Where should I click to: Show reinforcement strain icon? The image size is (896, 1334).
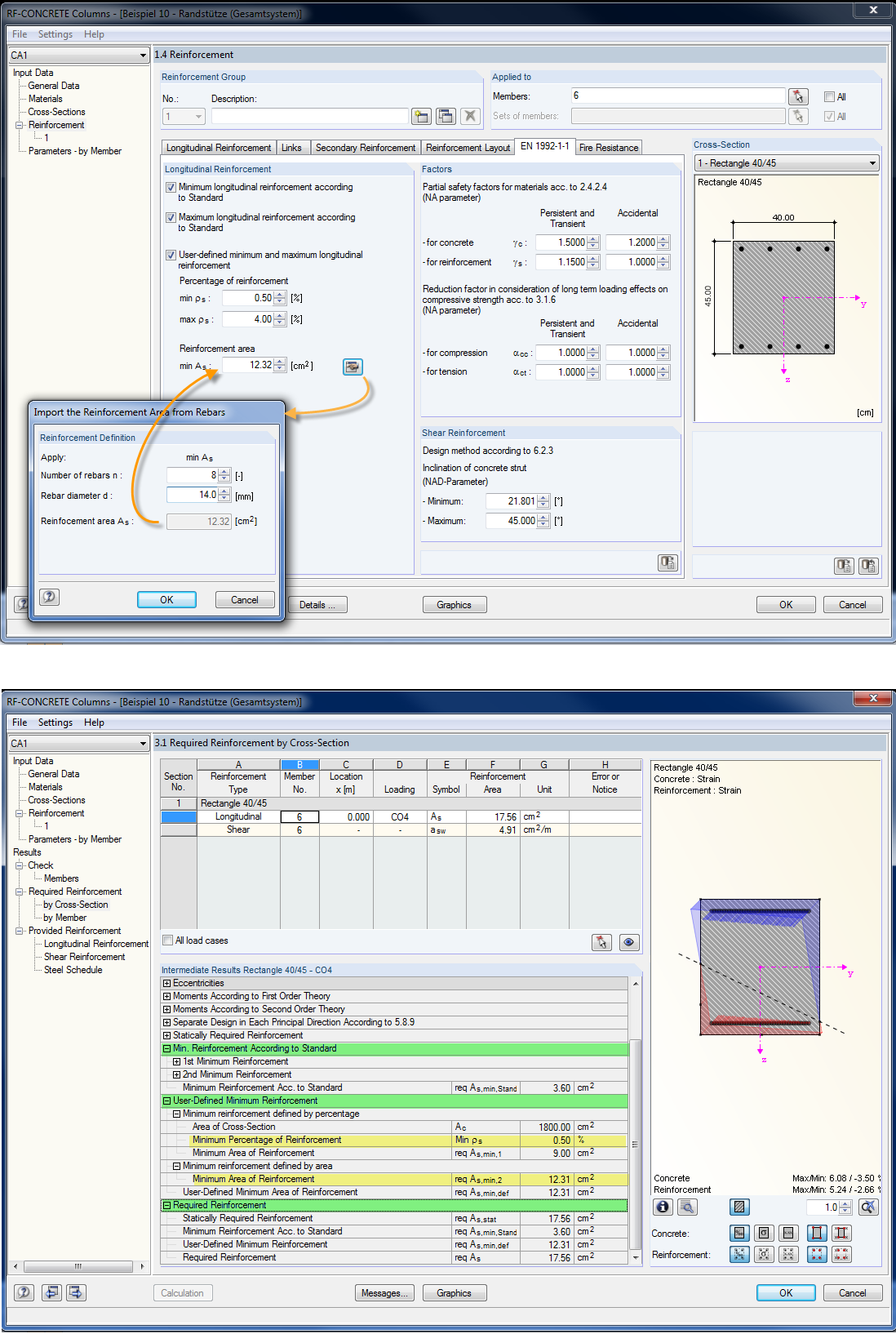point(739,1254)
